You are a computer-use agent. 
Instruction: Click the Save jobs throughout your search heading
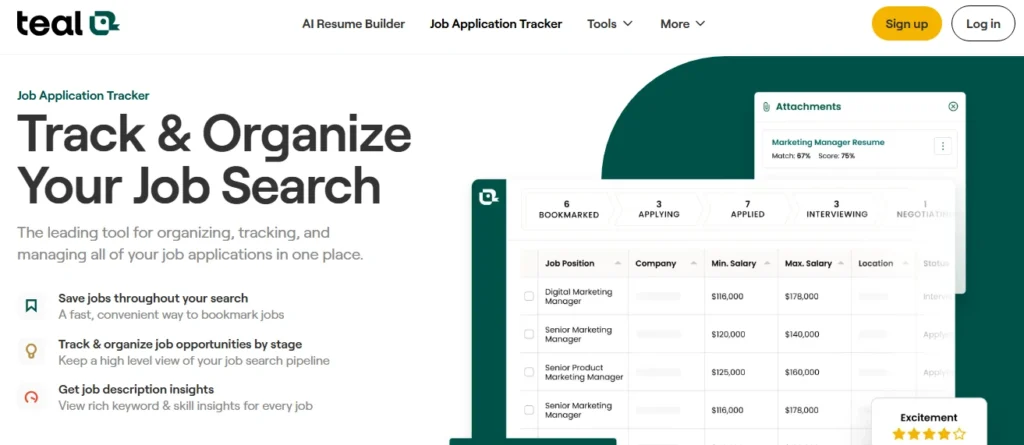153,298
